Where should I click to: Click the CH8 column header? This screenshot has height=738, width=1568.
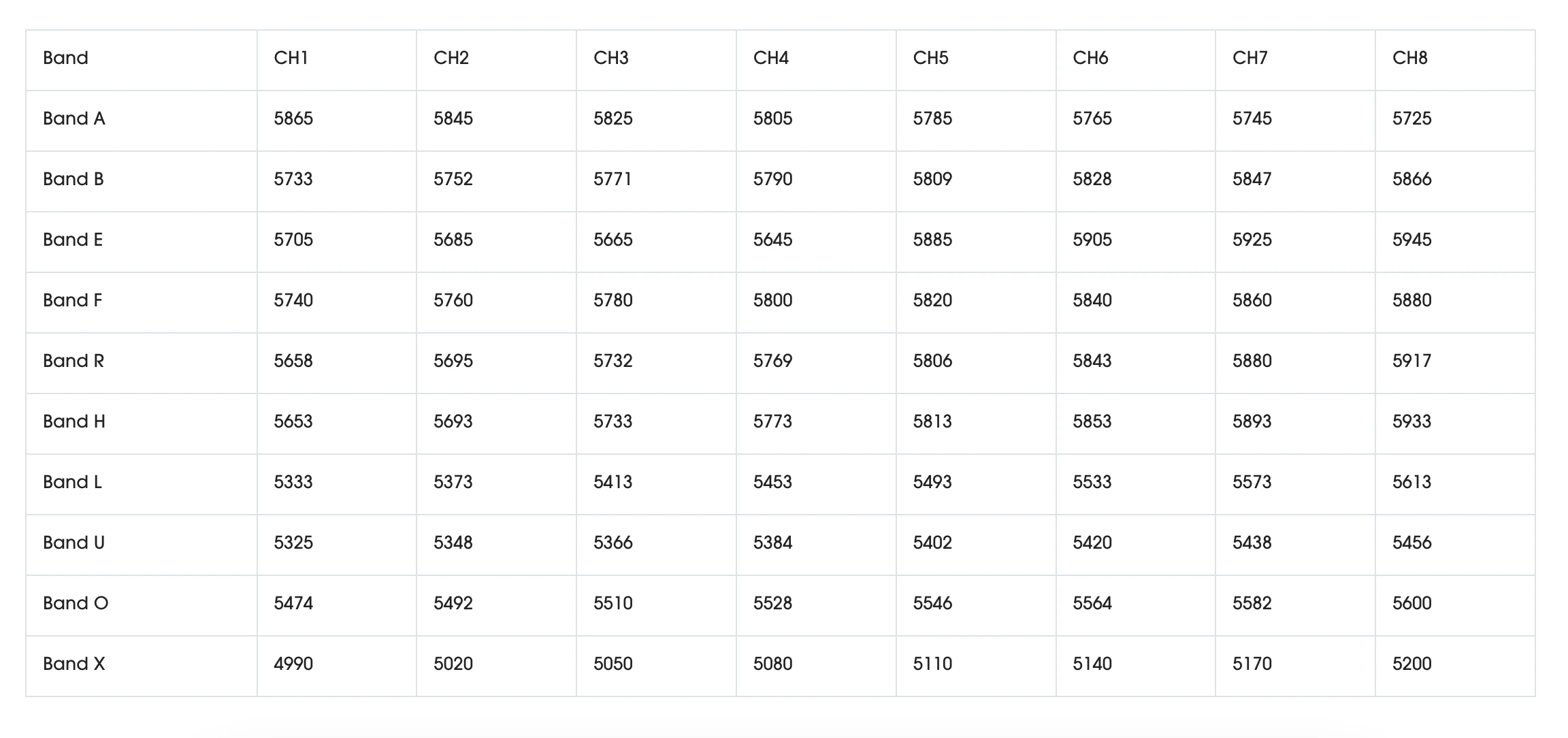[x=1410, y=58]
